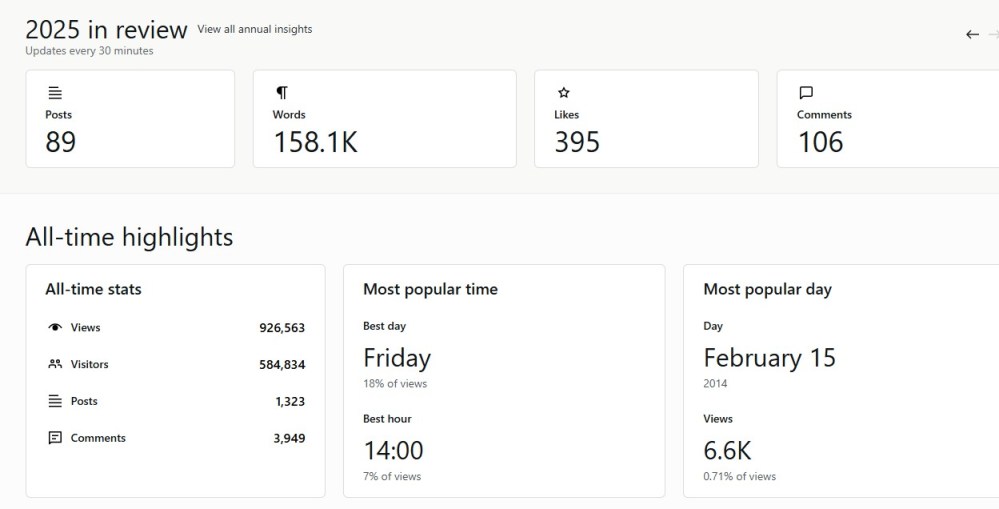Click the all-time Comments icon
This screenshot has height=509, width=999.
[x=55, y=438]
